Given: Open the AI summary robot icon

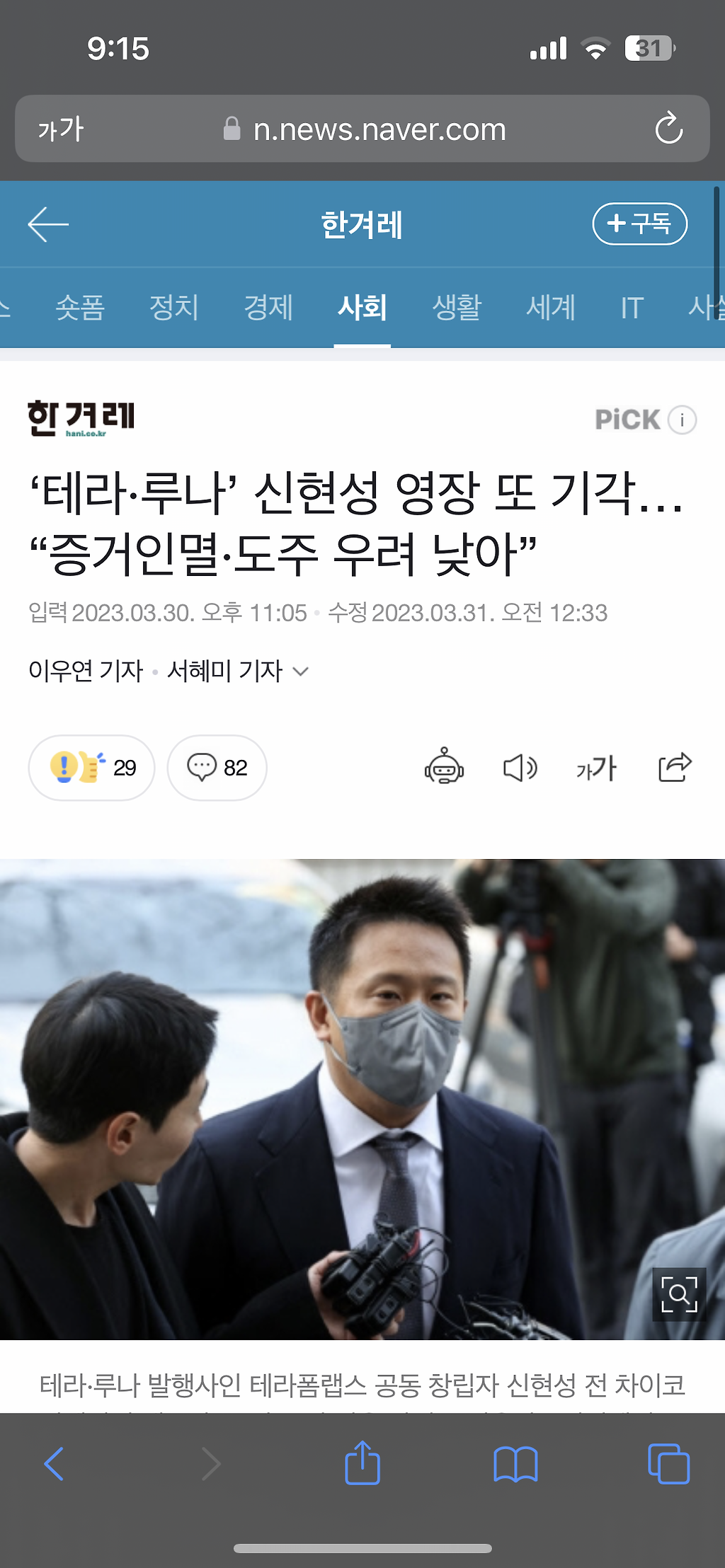Looking at the screenshot, I should click(x=444, y=766).
